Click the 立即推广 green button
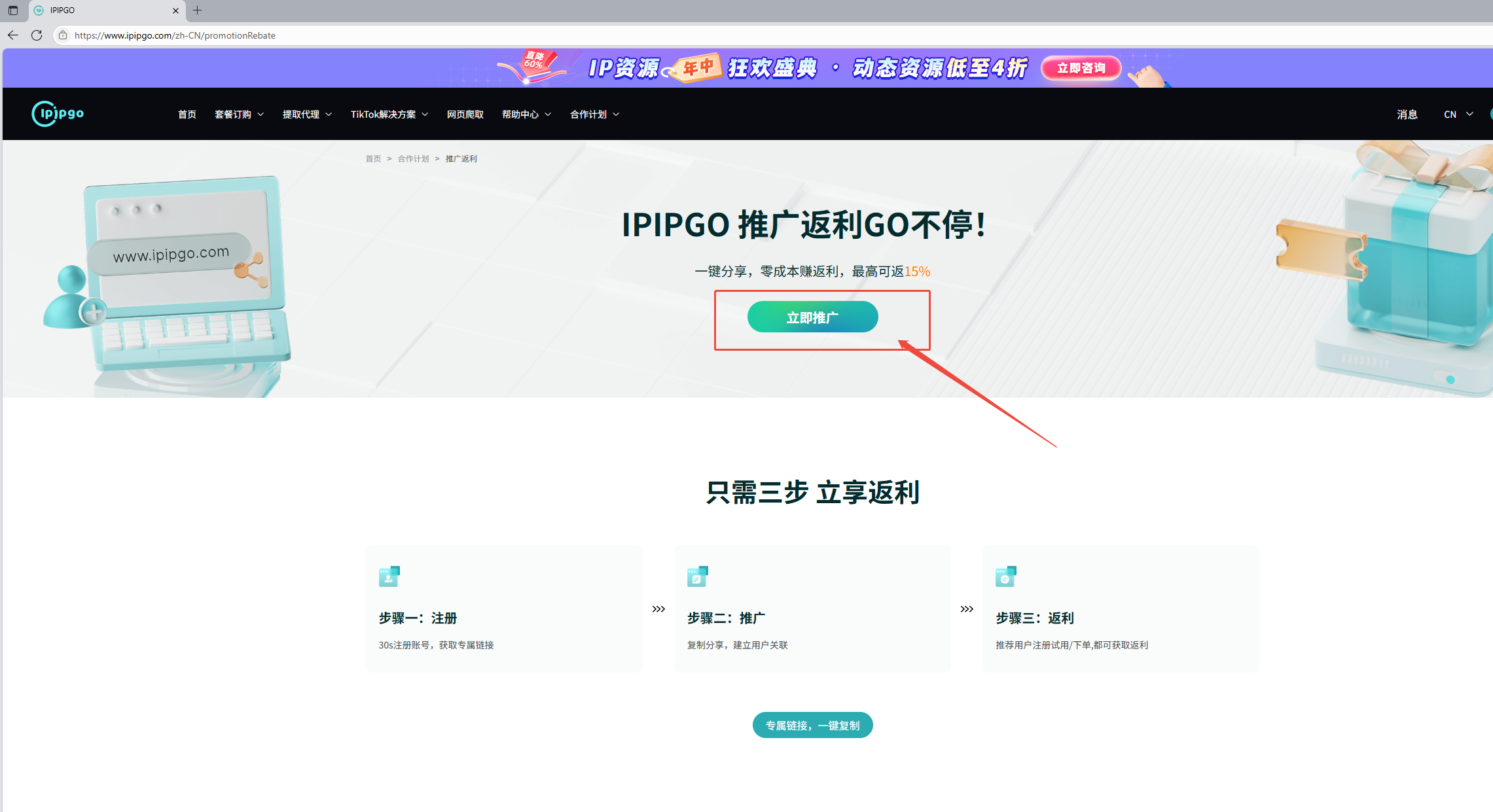1493x812 pixels. 812,317
